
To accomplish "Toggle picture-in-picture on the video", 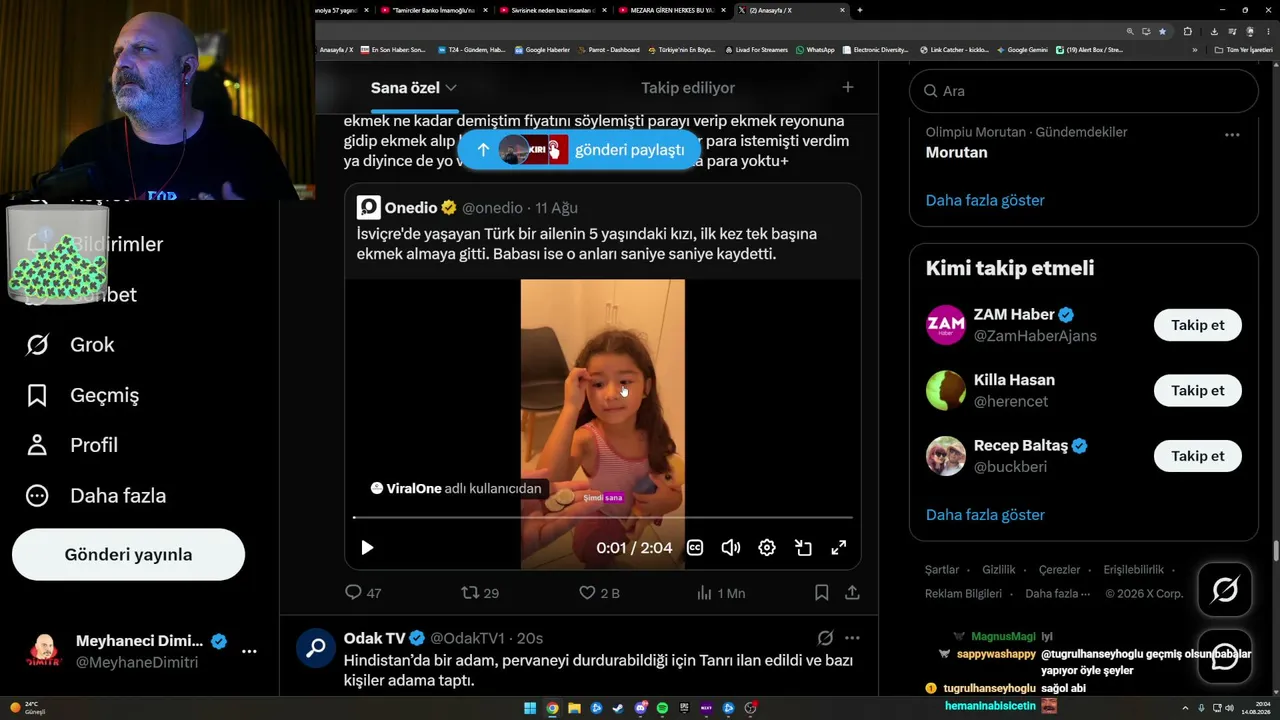I will (803, 548).
